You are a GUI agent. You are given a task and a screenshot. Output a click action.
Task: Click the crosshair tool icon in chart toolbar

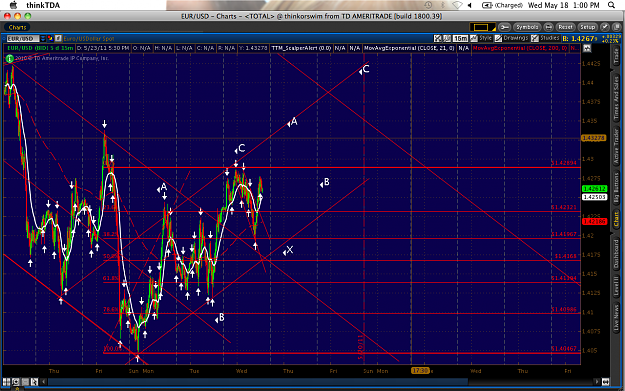[438, 38]
